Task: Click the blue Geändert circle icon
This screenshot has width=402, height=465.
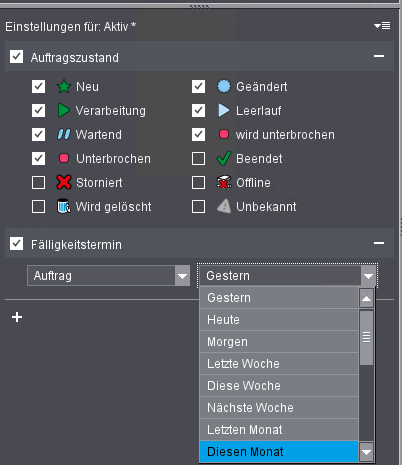Action: [224, 86]
